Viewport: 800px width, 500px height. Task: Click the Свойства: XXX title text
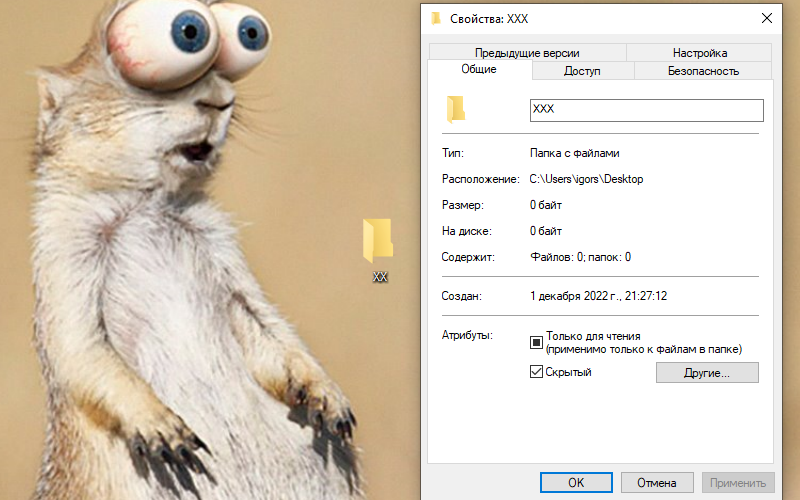(x=489, y=19)
